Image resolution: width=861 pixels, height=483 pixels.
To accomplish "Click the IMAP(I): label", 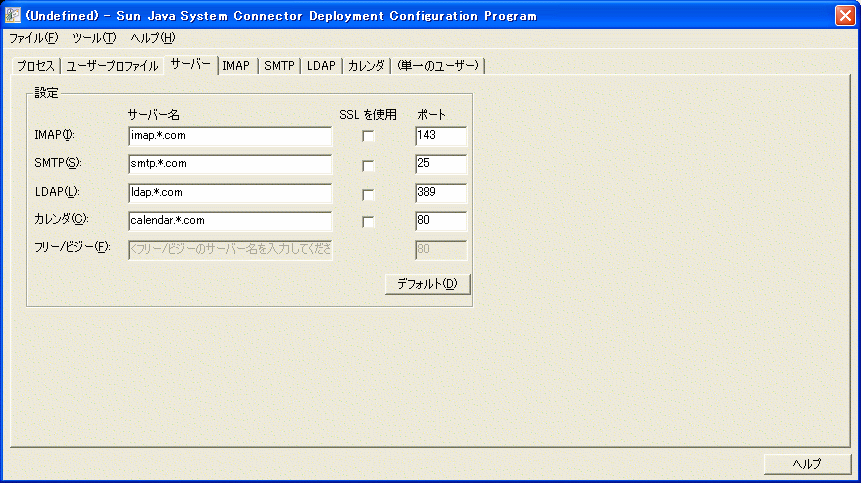I will pyautogui.click(x=54, y=135).
